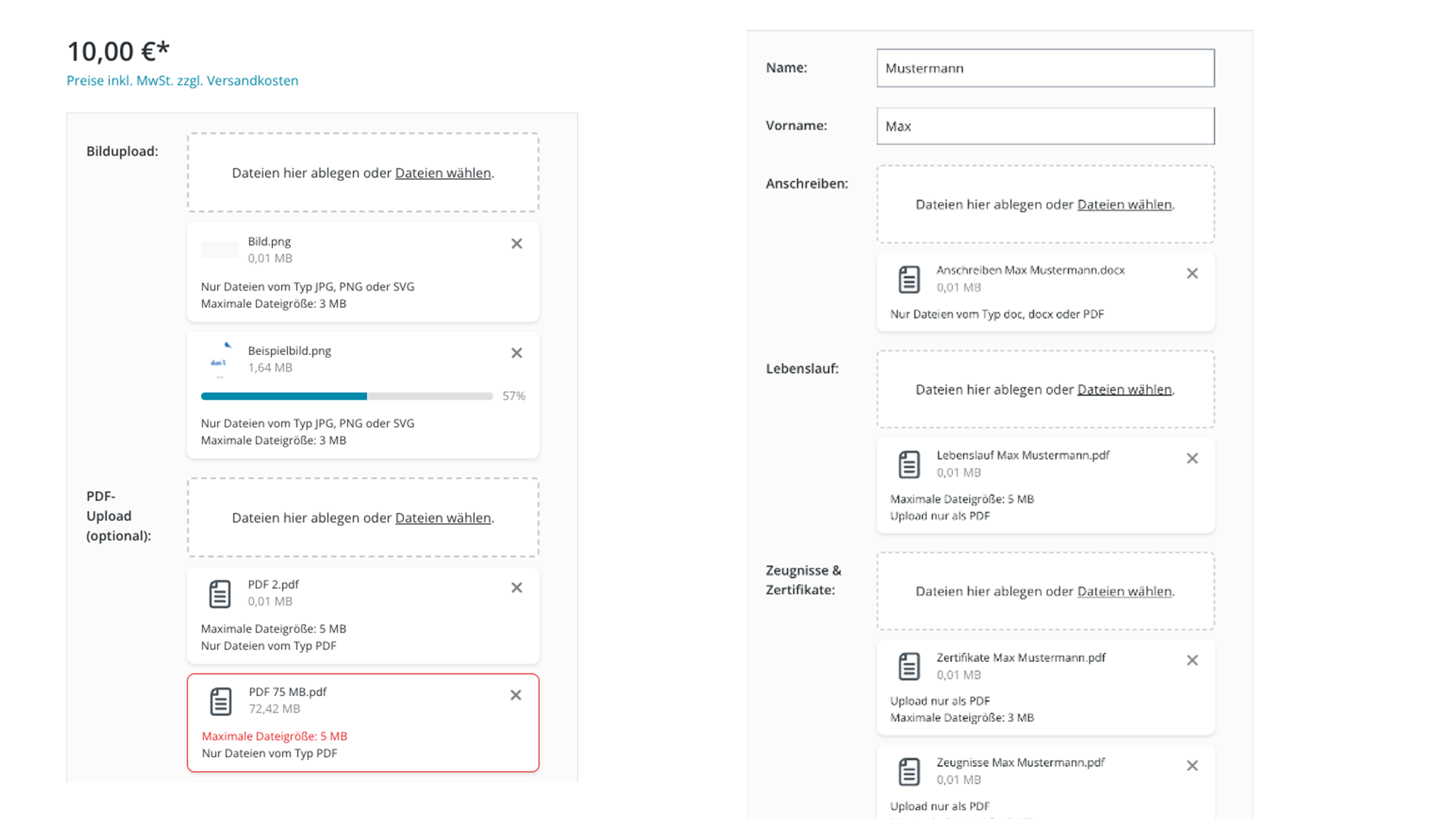This screenshot has width=1456, height=819.
Task: Remove Anschreiben Max Mustermann.docx
Action: (1192, 274)
